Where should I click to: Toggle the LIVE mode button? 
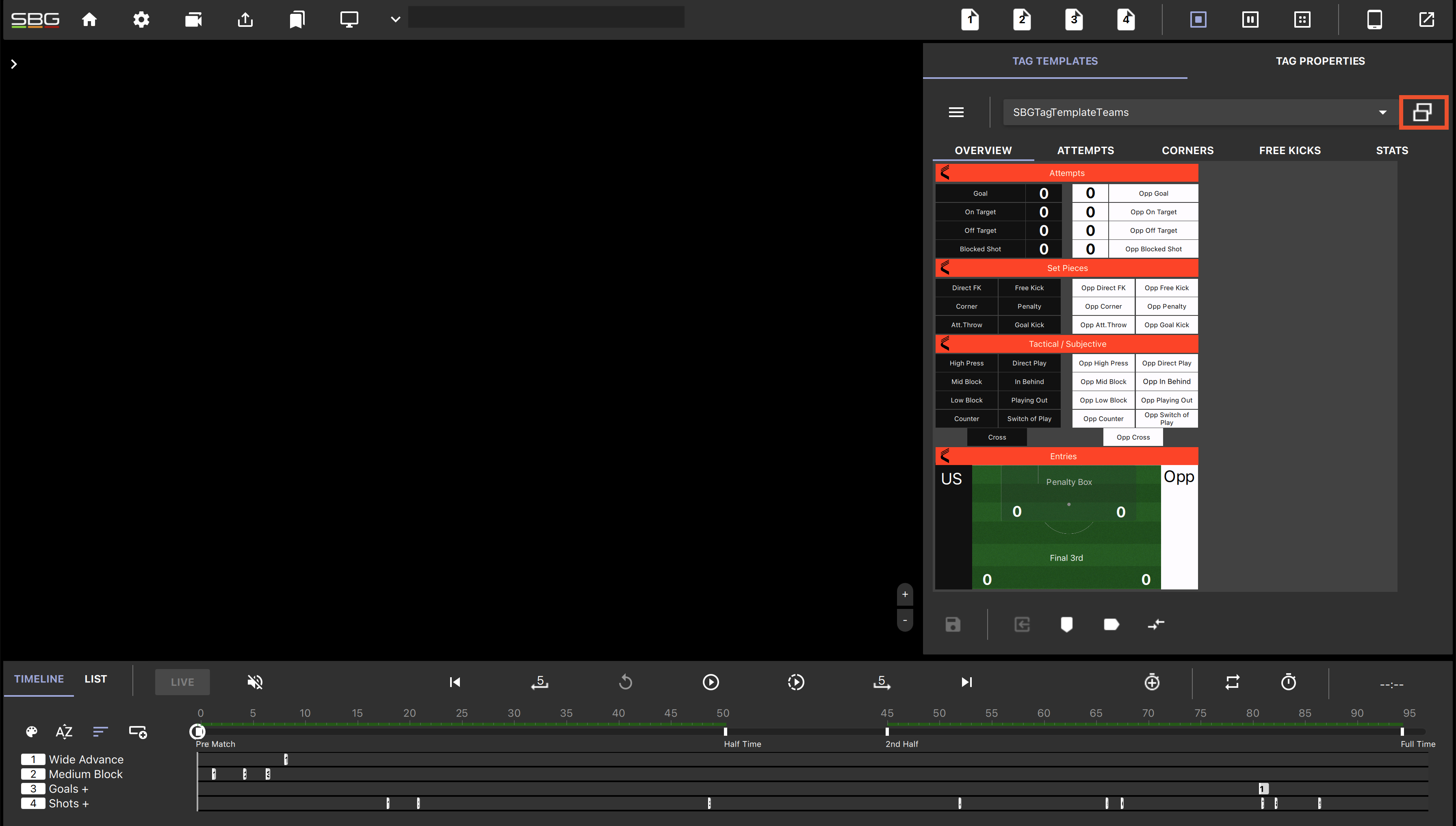[182, 682]
